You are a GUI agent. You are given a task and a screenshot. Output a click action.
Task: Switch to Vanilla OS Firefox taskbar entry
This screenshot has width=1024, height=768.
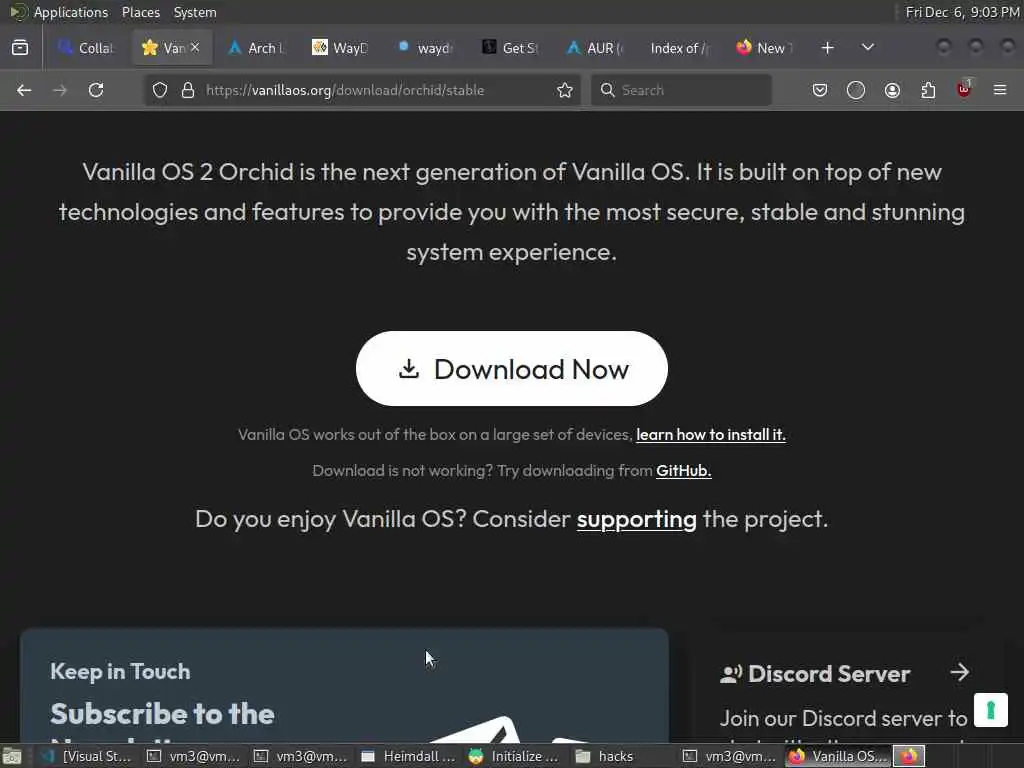coord(839,756)
